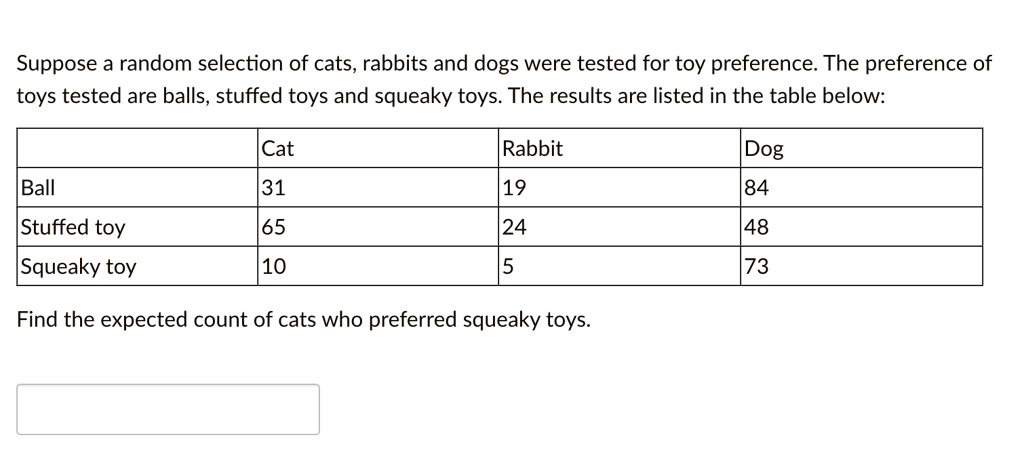The height and width of the screenshot is (465, 1024).
Task: Click the cell with value 73
Action: pos(861,266)
